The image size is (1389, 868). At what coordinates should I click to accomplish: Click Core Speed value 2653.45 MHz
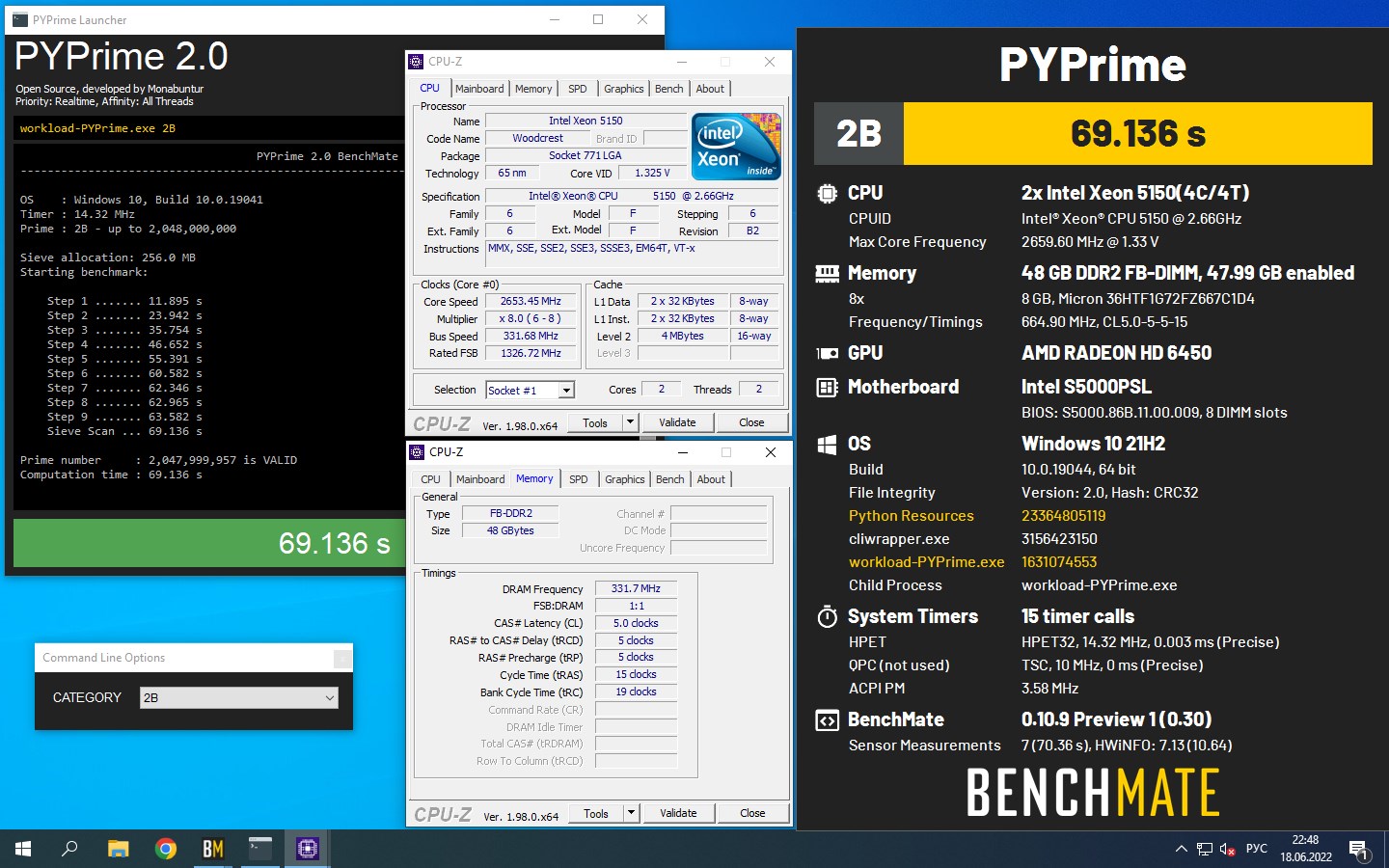(x=531, y=302)
